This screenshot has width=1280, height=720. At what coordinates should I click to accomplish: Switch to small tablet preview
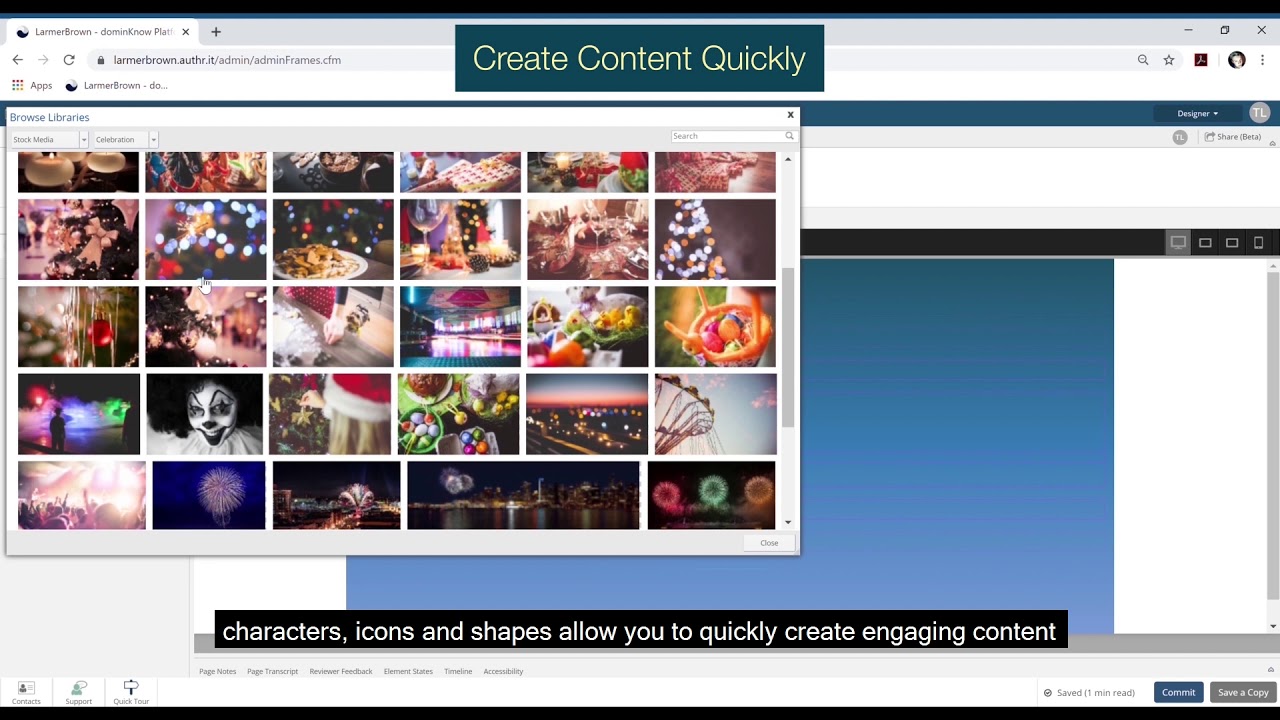pyautogui.click(x=1232, y=243)
